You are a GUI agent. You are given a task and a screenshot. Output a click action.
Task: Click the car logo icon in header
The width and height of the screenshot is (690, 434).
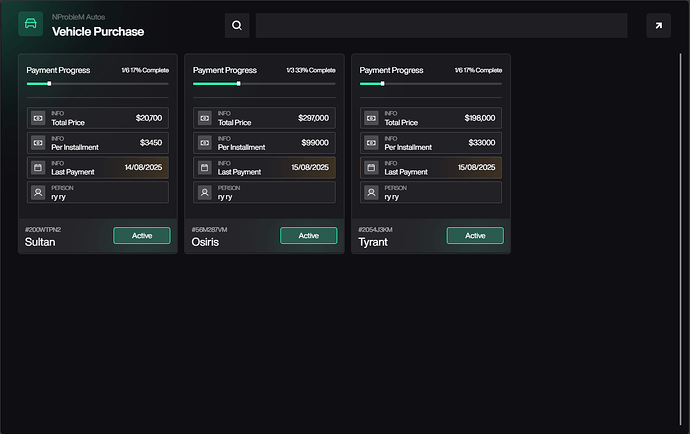(31, 25)
